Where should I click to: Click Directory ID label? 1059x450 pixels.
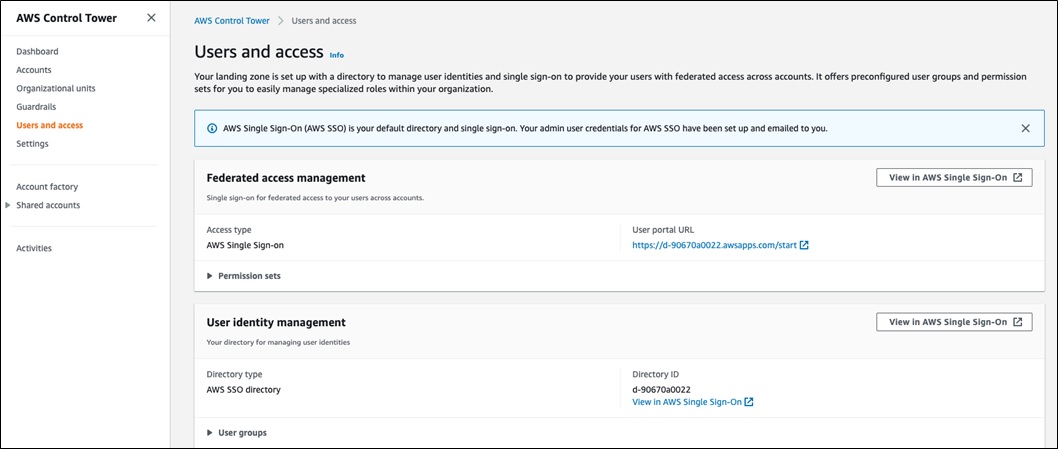click(x=656, y=374)
